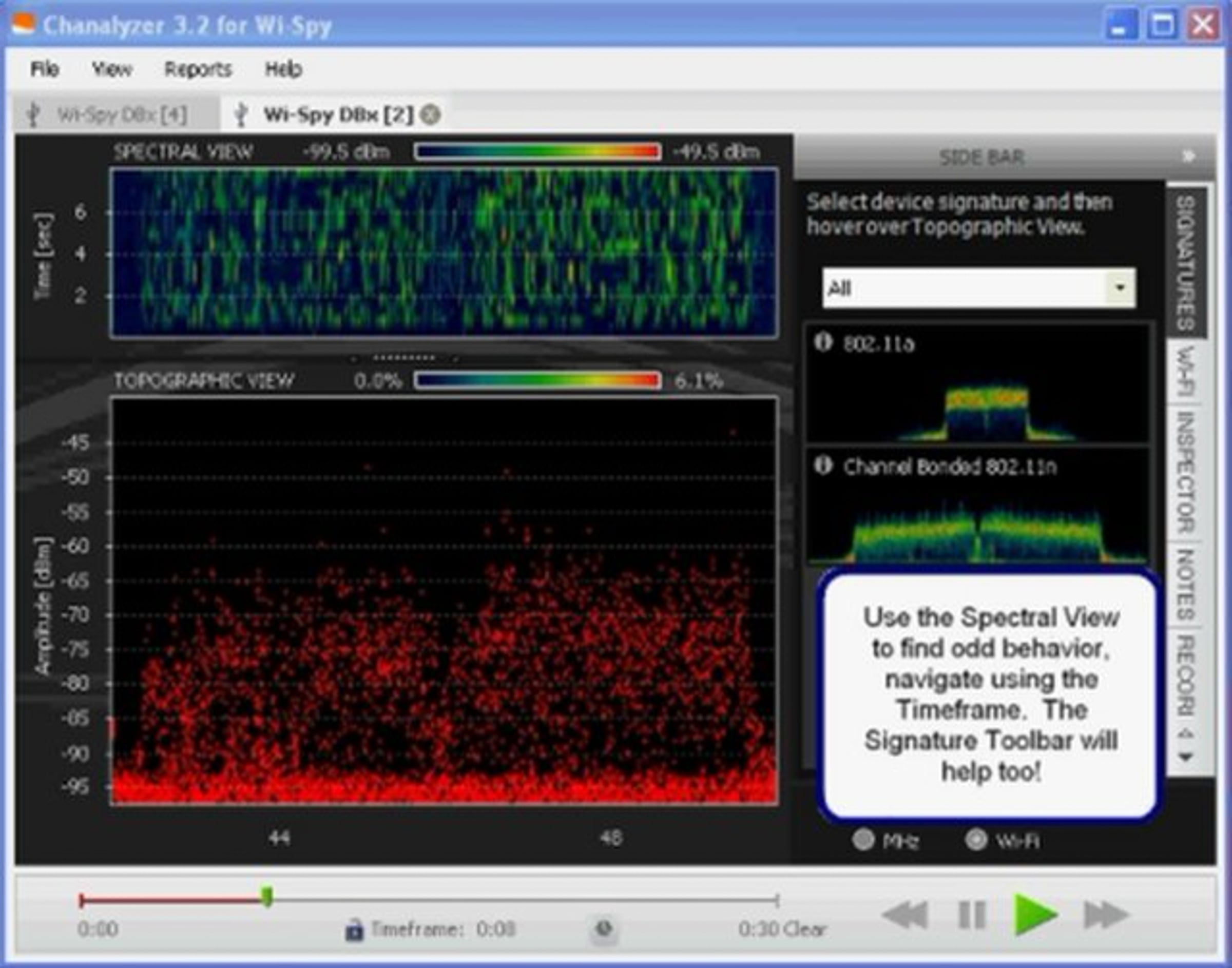The width and height of the screenshot is (1232, 968).
Task: Collapse the Side Bar with the chevron
Action: click(1189, 156)
